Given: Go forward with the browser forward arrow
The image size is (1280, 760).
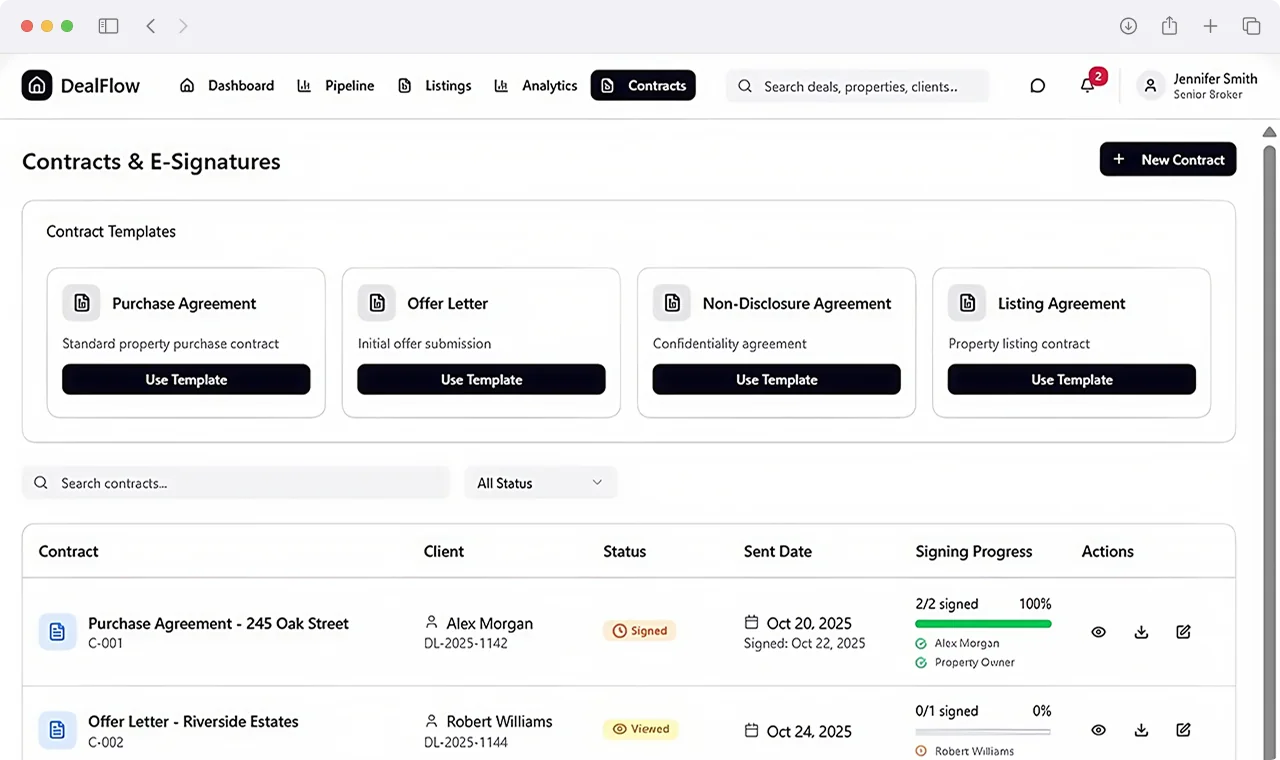Looking at the screenshot, I should 183,26.
